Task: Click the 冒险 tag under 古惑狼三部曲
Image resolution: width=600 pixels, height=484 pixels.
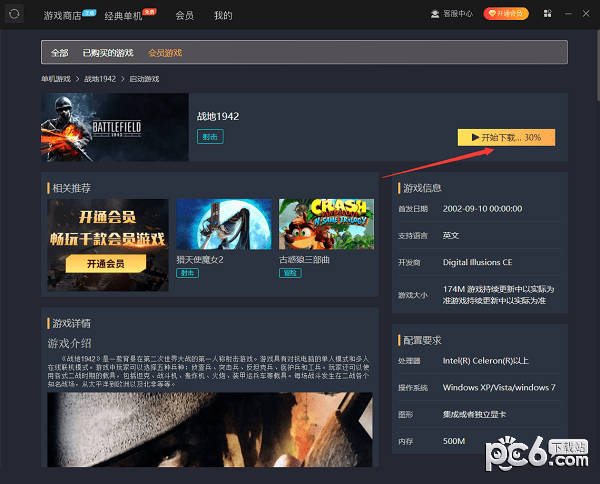Action: pyautogui.click(x=290, y=273)
